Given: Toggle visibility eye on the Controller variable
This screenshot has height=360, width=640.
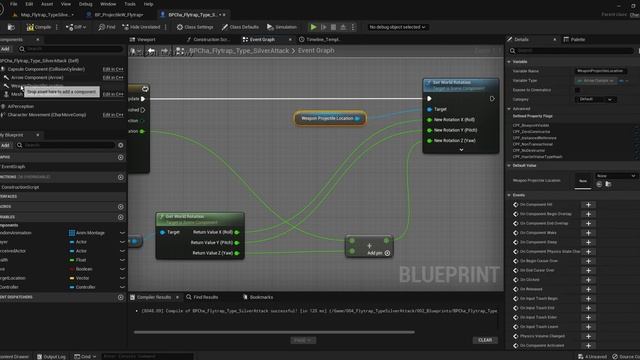Looking at the screenshot, I should pos(122,287).
